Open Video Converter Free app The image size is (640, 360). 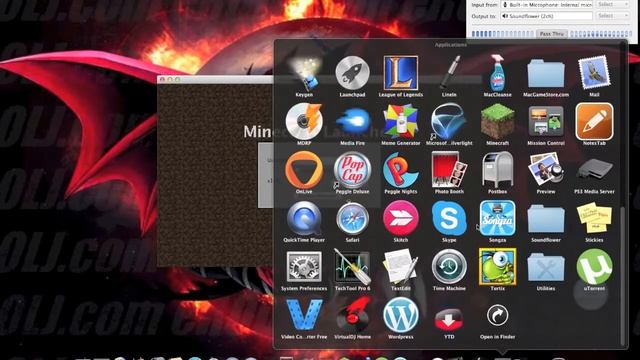point(304,315)
